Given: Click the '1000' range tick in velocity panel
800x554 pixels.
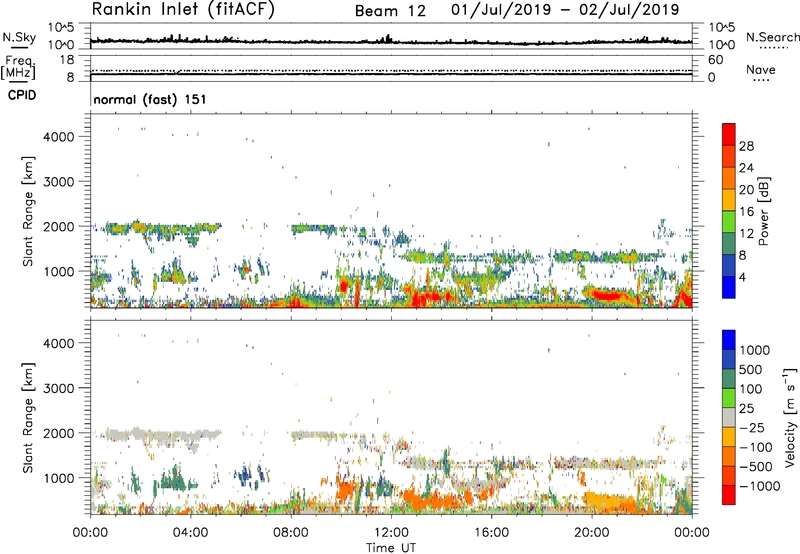Looking at the screenshot, I should click(x=59, y=478).
